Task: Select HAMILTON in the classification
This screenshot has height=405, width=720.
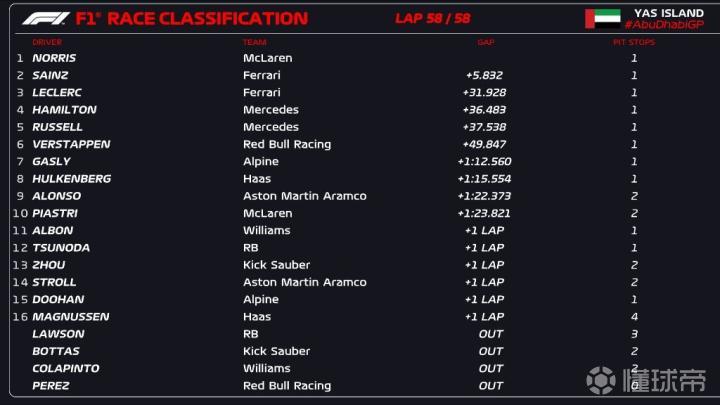Action: coord(64,110)
